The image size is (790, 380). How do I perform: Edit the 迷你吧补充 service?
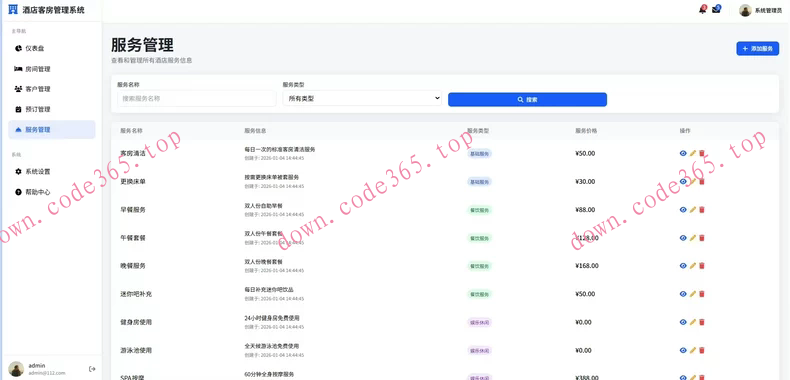[x=693, y=294]
